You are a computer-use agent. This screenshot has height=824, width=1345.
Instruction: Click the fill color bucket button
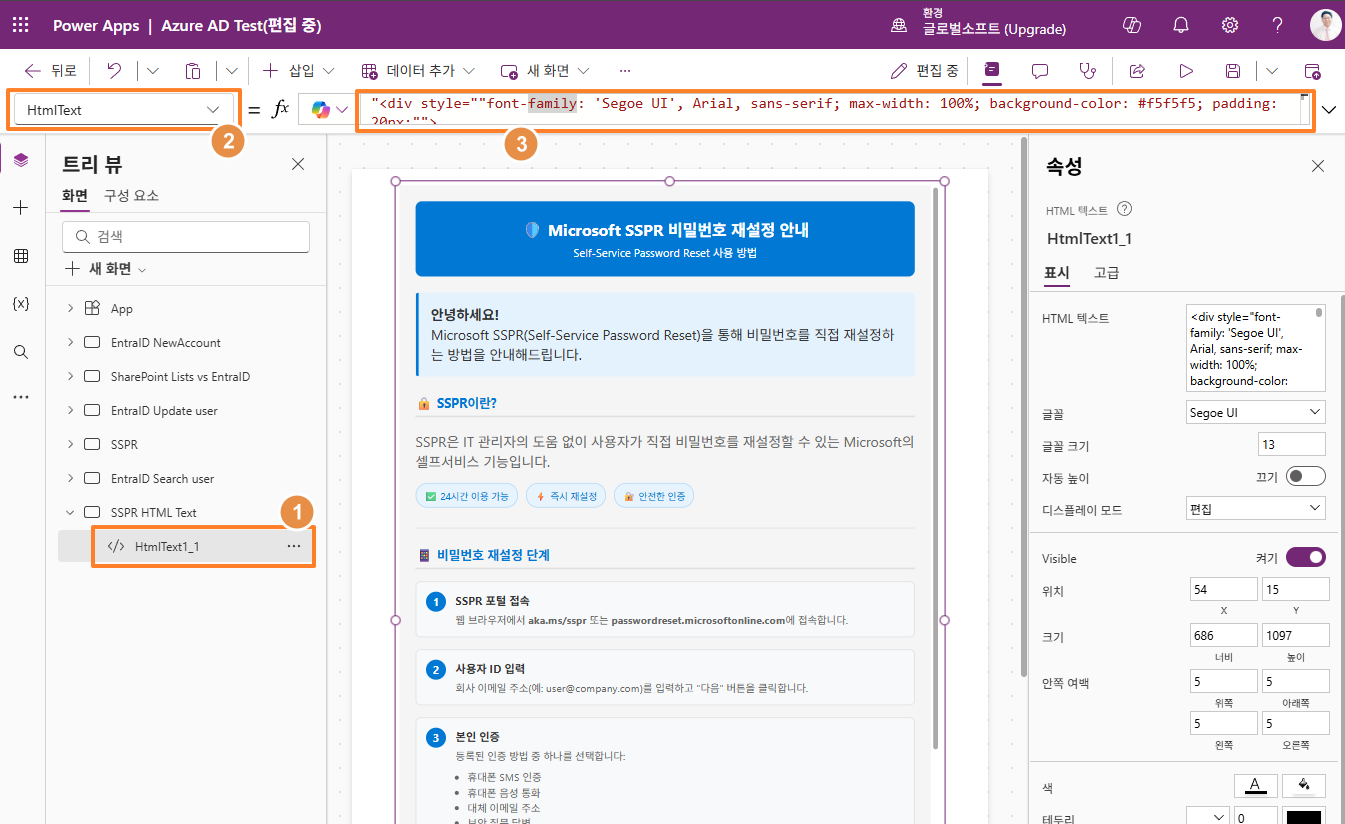pos(1304,785)
